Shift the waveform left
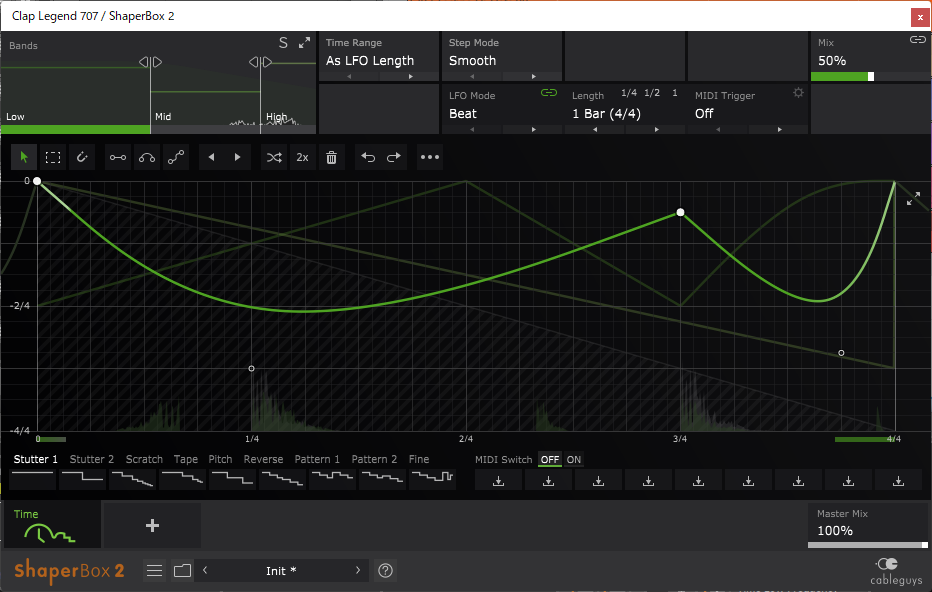 click(212, 157)
